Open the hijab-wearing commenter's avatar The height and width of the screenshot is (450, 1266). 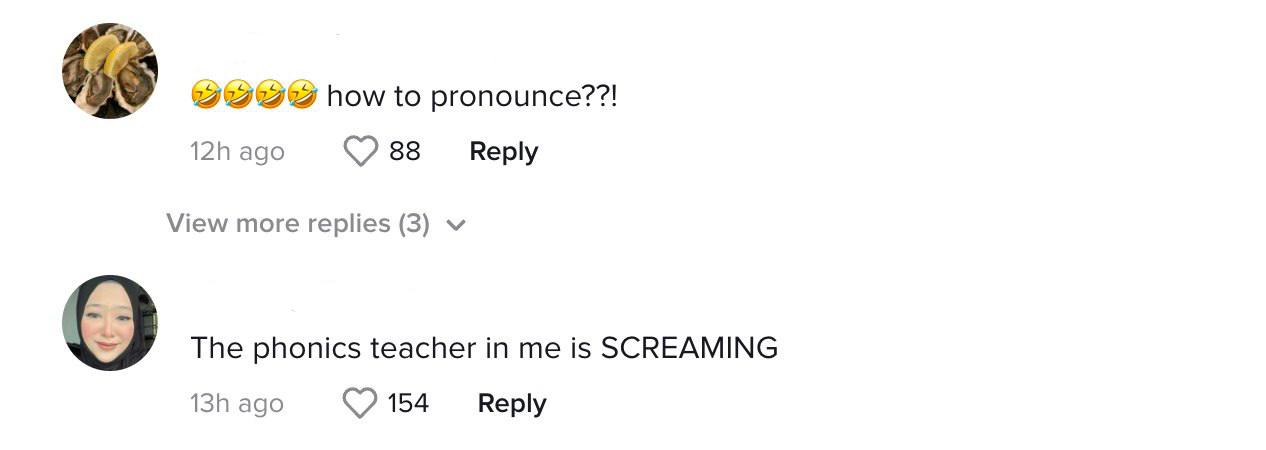pos(110,323)
